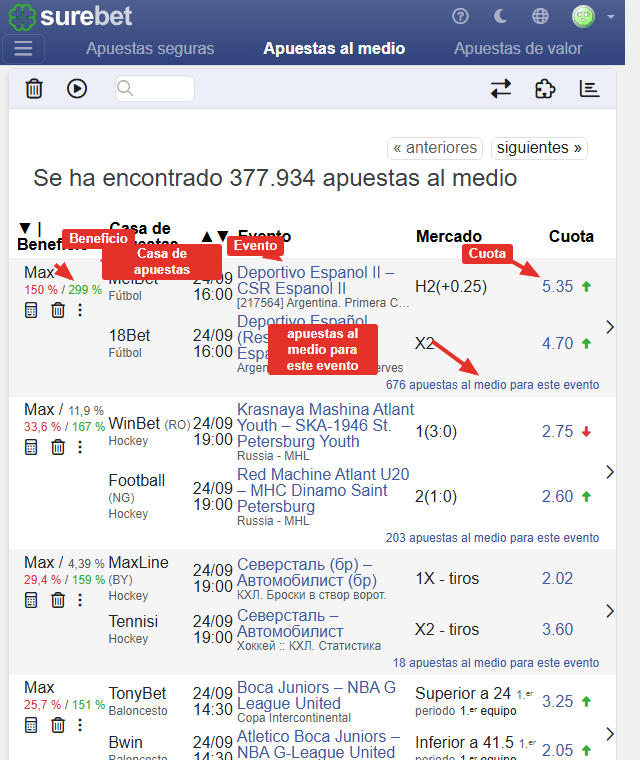
Task: Open Северсталь (бр) – Автомобилист (бр) event
Action: pos(307,572)
